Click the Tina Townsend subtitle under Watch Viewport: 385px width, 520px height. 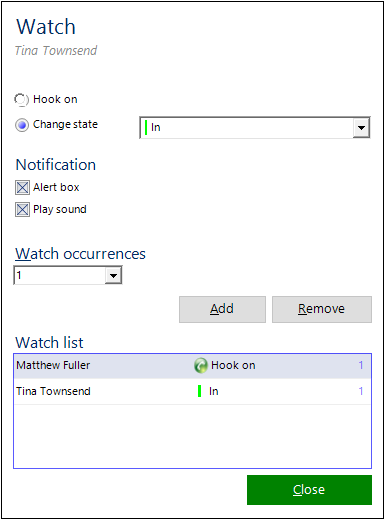click(x=56, y=51)
